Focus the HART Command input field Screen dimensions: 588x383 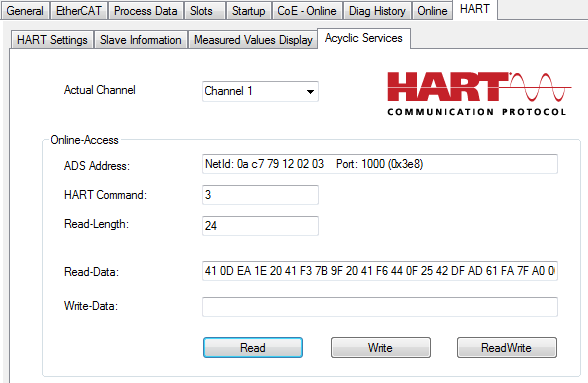pos(260,195)
